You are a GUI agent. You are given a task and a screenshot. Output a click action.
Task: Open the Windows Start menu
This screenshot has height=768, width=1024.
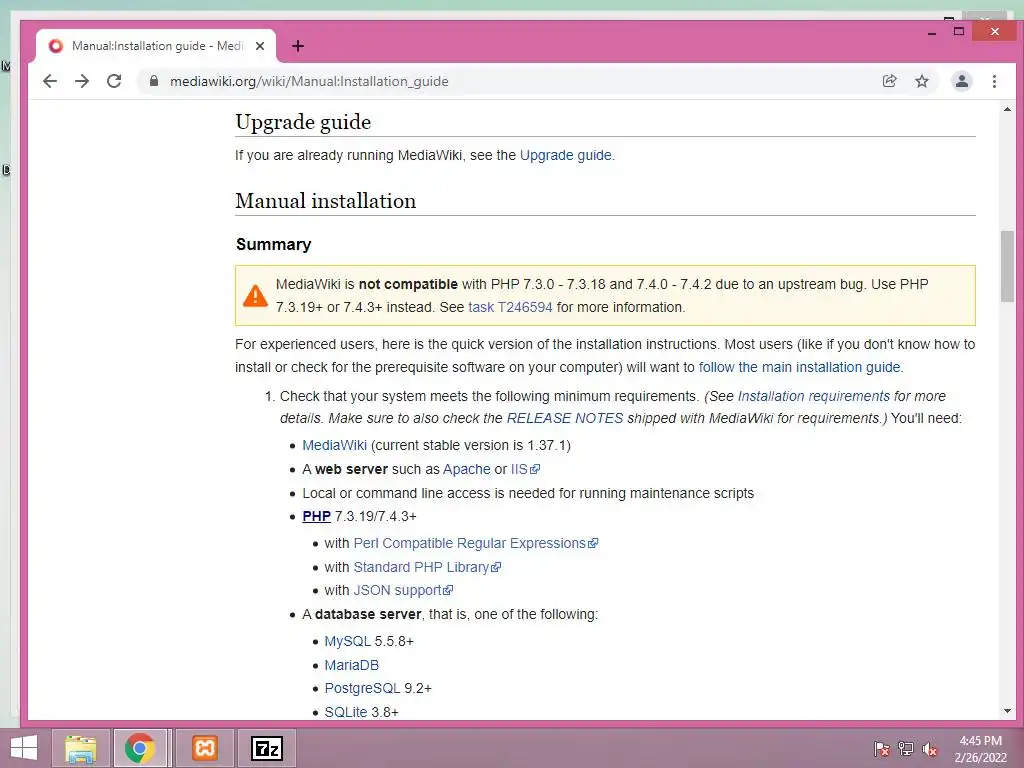click(24, 748)
